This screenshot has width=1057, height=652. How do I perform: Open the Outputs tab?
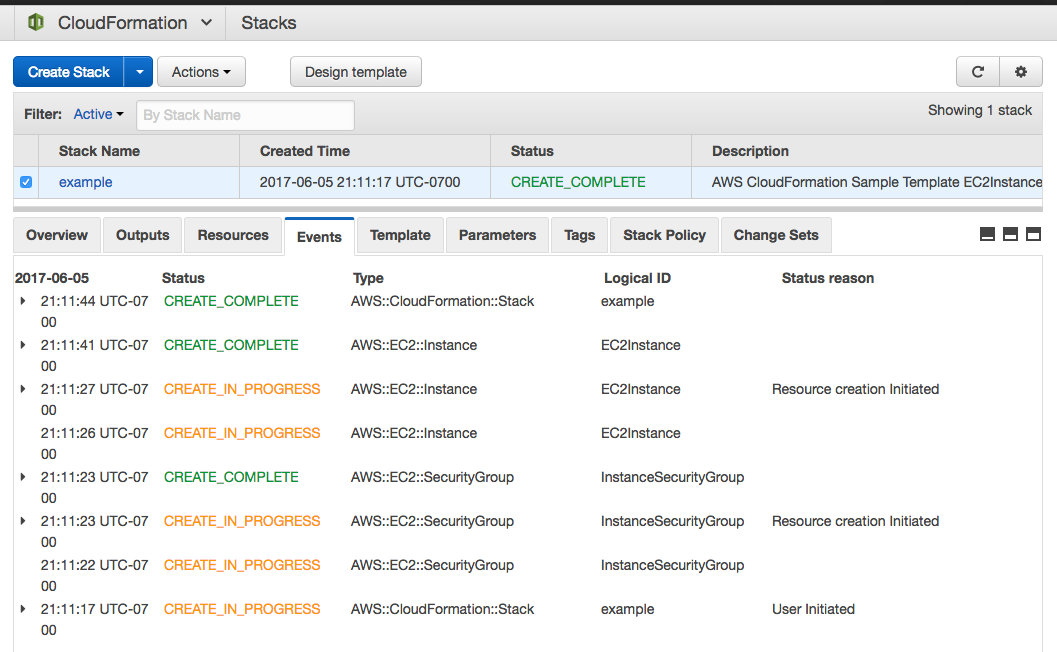pyautogui.click(x=142, y=235)
